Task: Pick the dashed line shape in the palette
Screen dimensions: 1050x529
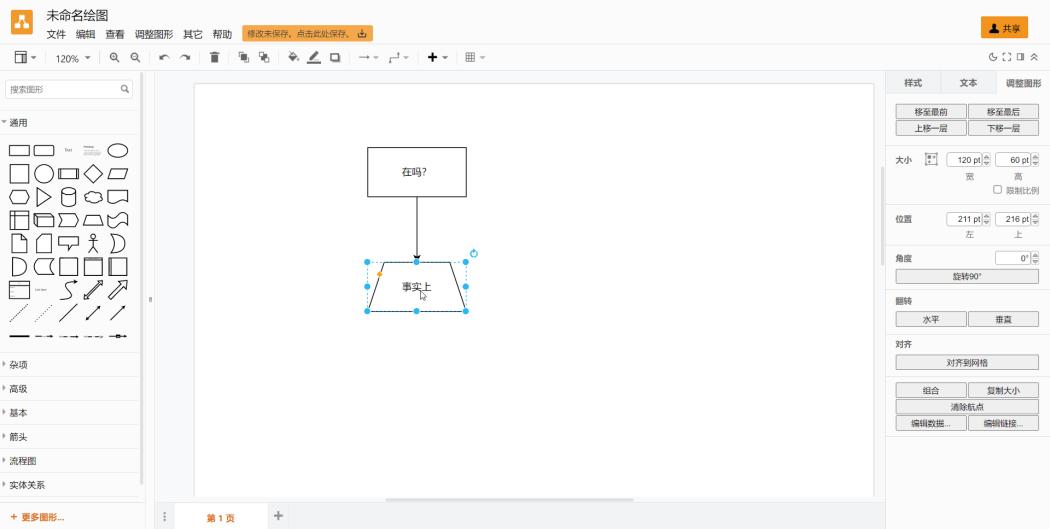Action: [19, 313]
